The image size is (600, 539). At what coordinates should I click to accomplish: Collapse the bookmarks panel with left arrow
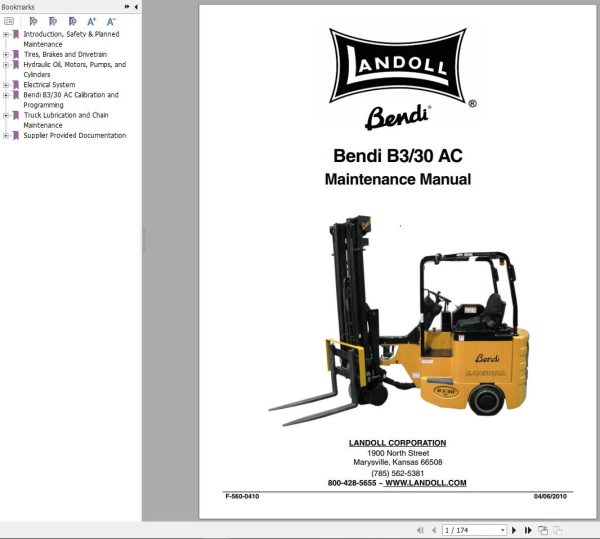coord(136,7)
